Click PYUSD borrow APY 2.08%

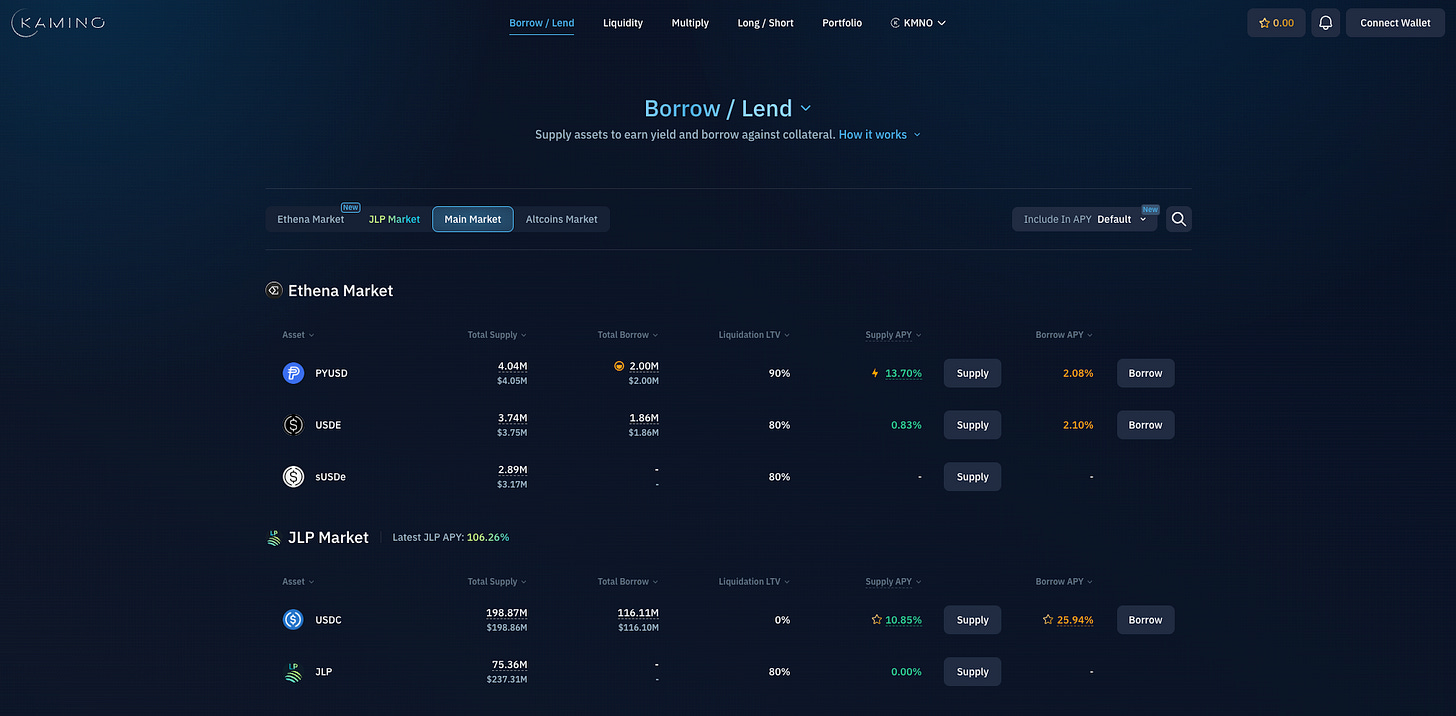pyautogui.click(x=1077, y=373)
